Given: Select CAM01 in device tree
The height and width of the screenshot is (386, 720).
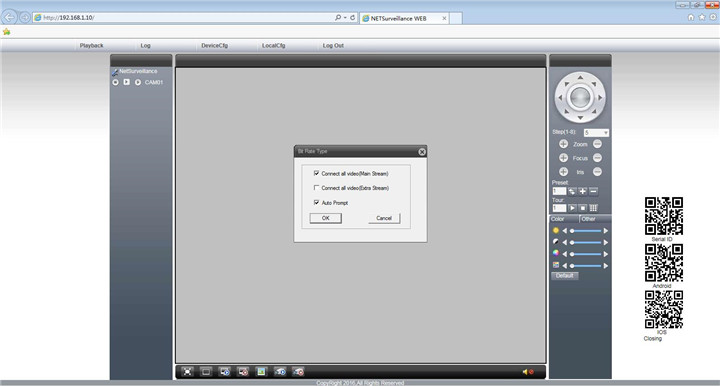Looking at the screenshot, I should [154, 83].
